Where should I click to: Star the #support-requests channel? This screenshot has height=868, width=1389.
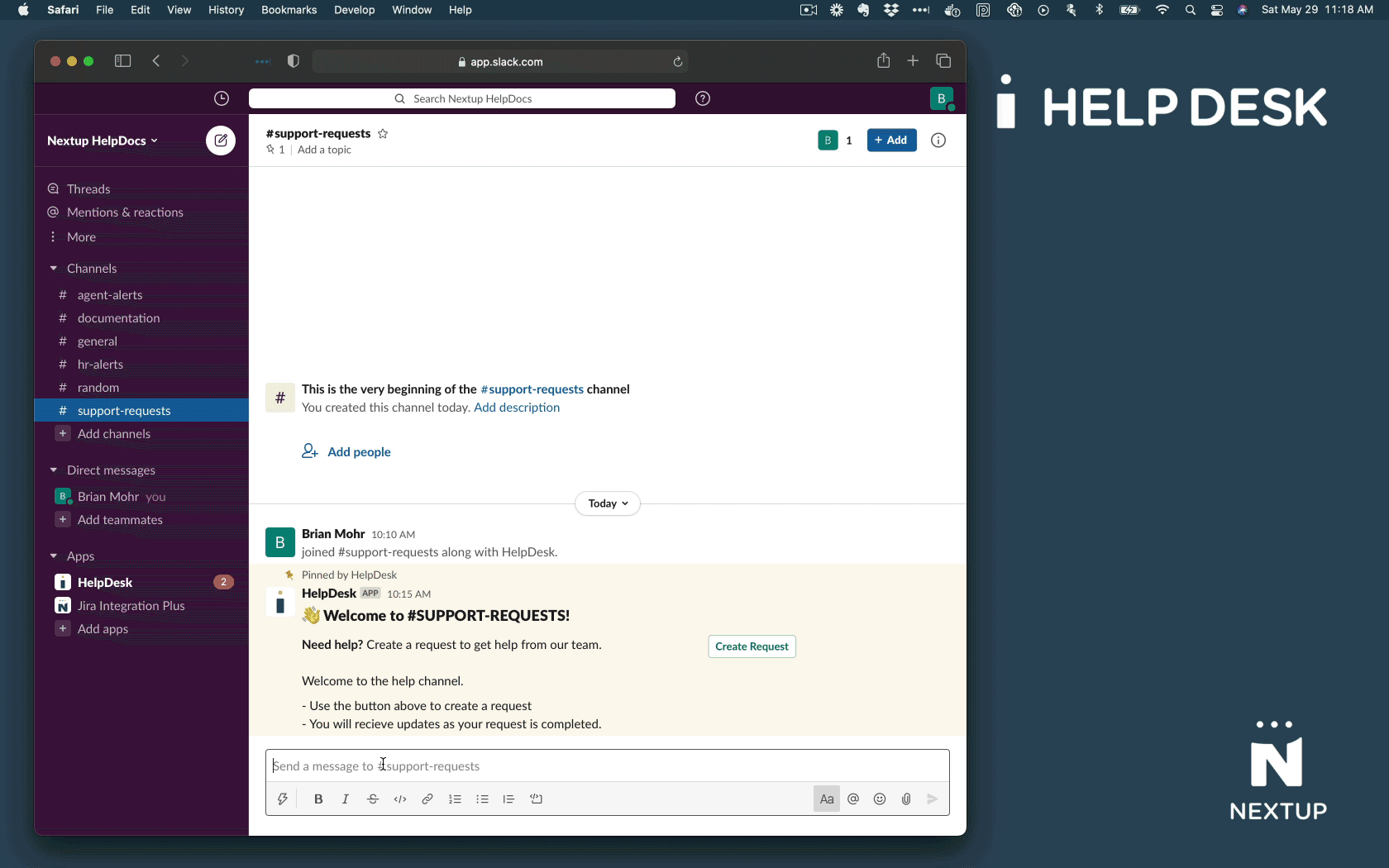[383, 134]
